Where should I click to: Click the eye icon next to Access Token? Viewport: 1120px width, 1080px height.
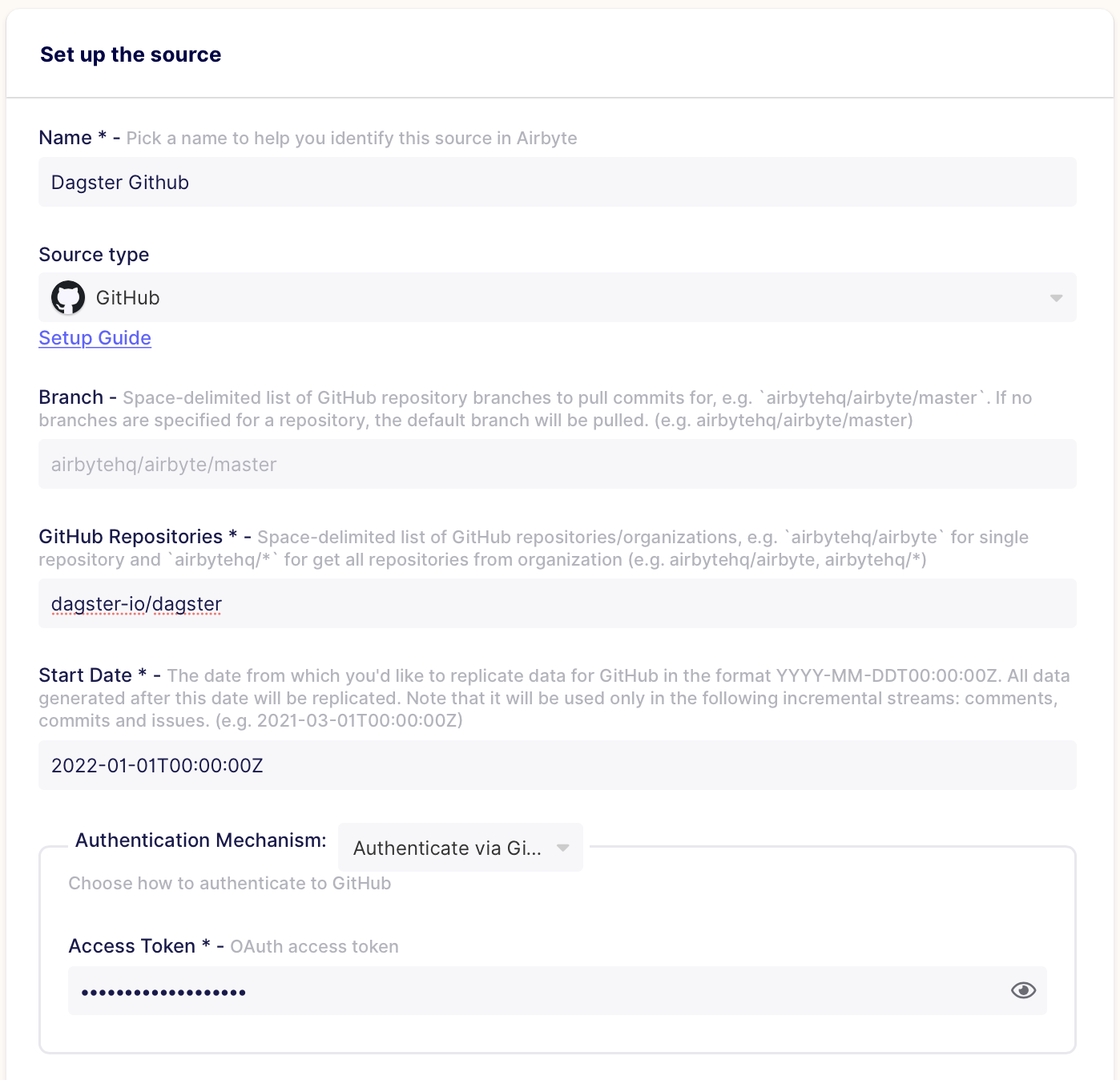(1022, 990)
